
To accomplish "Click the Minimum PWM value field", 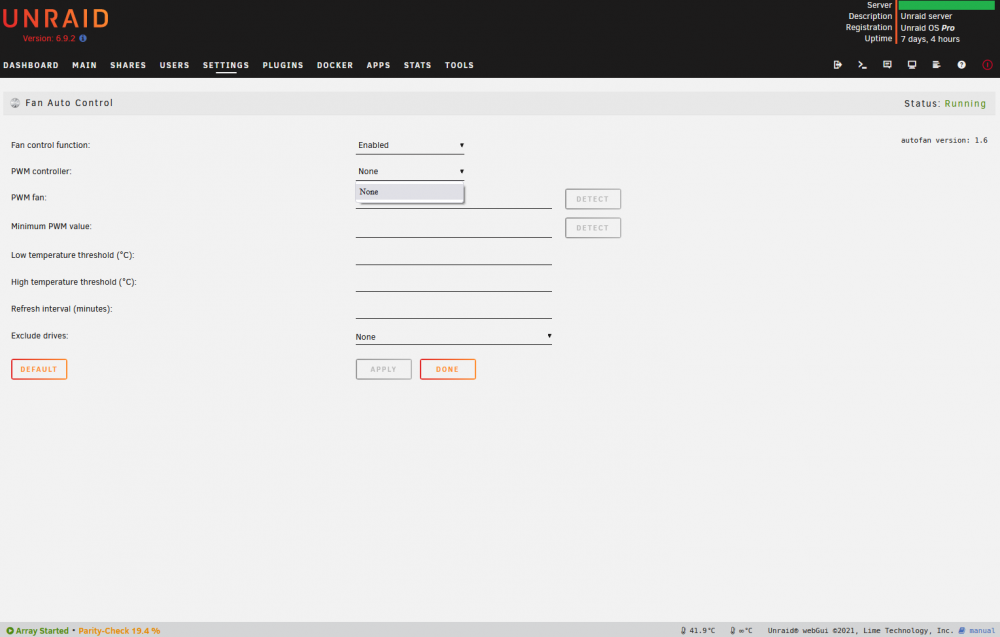I will [453, 228].
